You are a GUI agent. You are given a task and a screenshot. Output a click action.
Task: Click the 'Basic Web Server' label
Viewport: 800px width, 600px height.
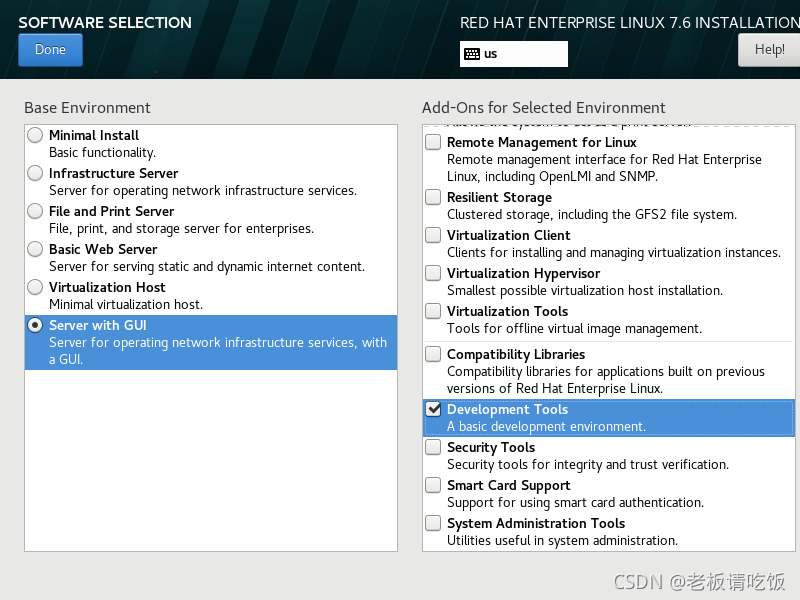click(x=103, y=249)
